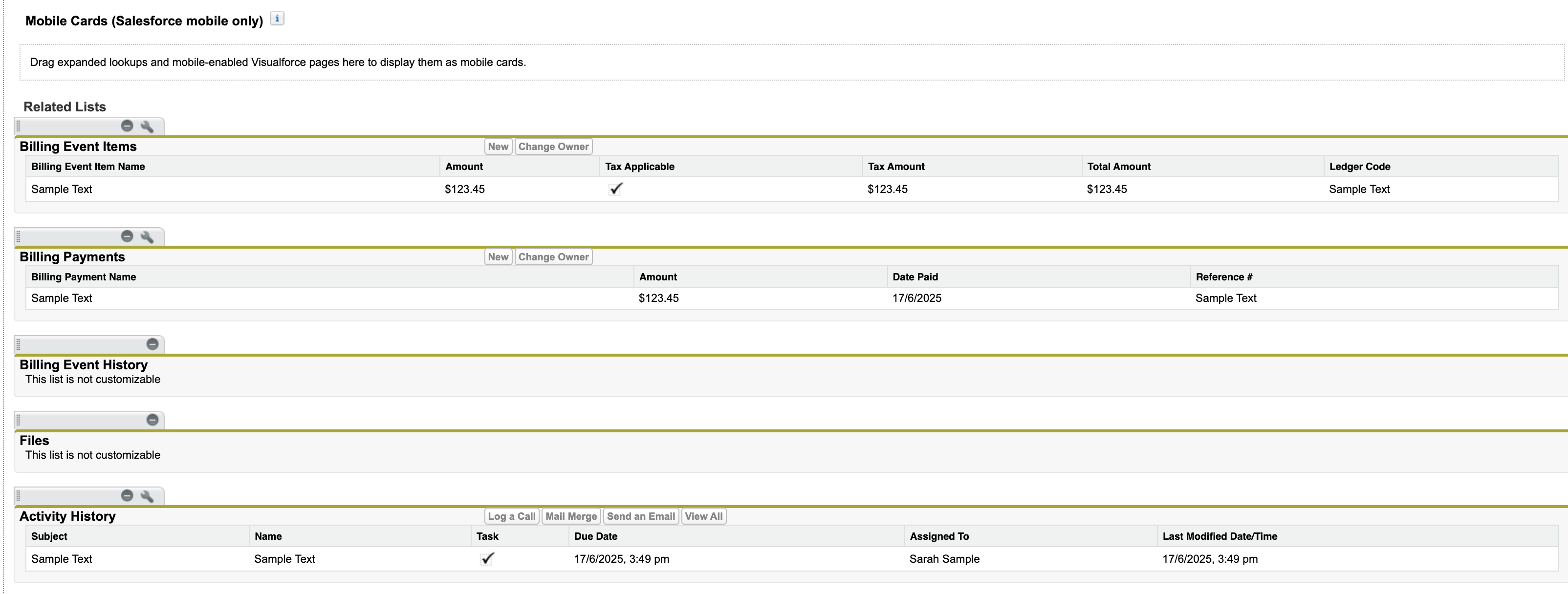Open wrench properties for Activity History
1568x594 pixels.
click(147, 496)
